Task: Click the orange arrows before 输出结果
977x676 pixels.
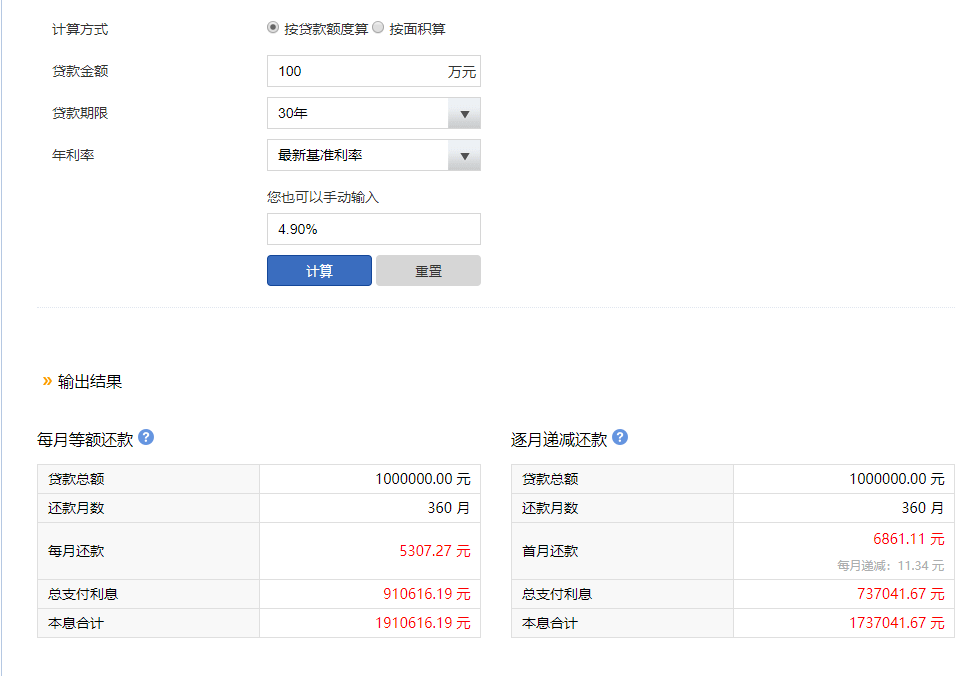Action: tap(47, 381)
